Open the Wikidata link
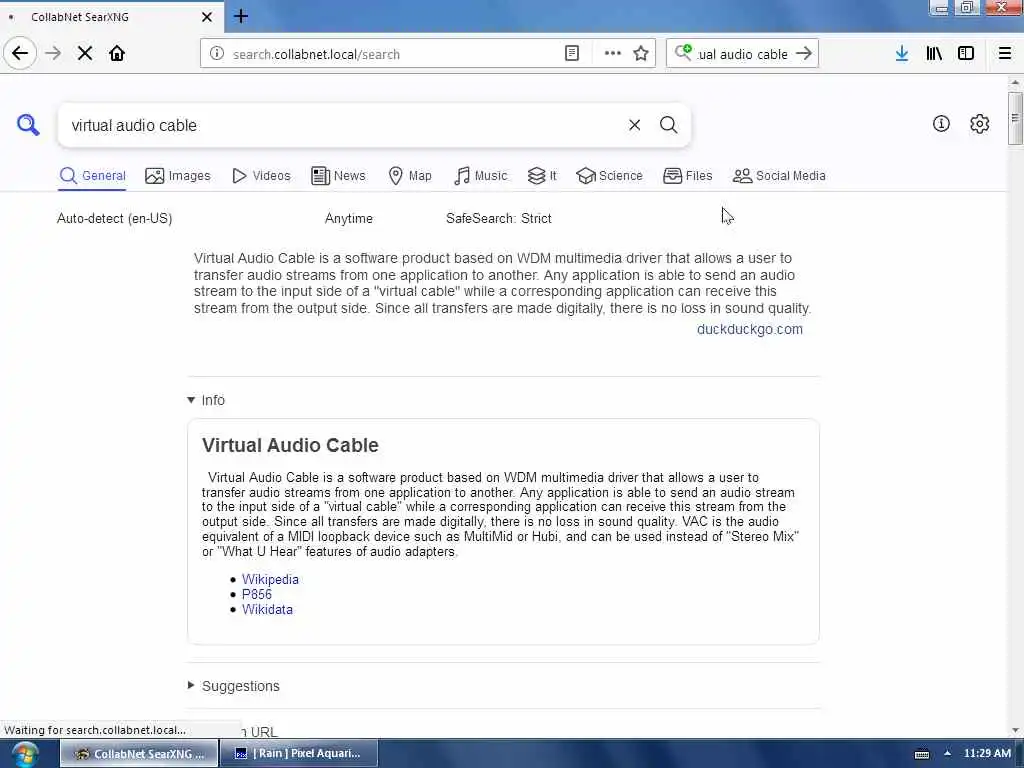The width and height of the screenshot is (1024, 768). pos(267,609)
